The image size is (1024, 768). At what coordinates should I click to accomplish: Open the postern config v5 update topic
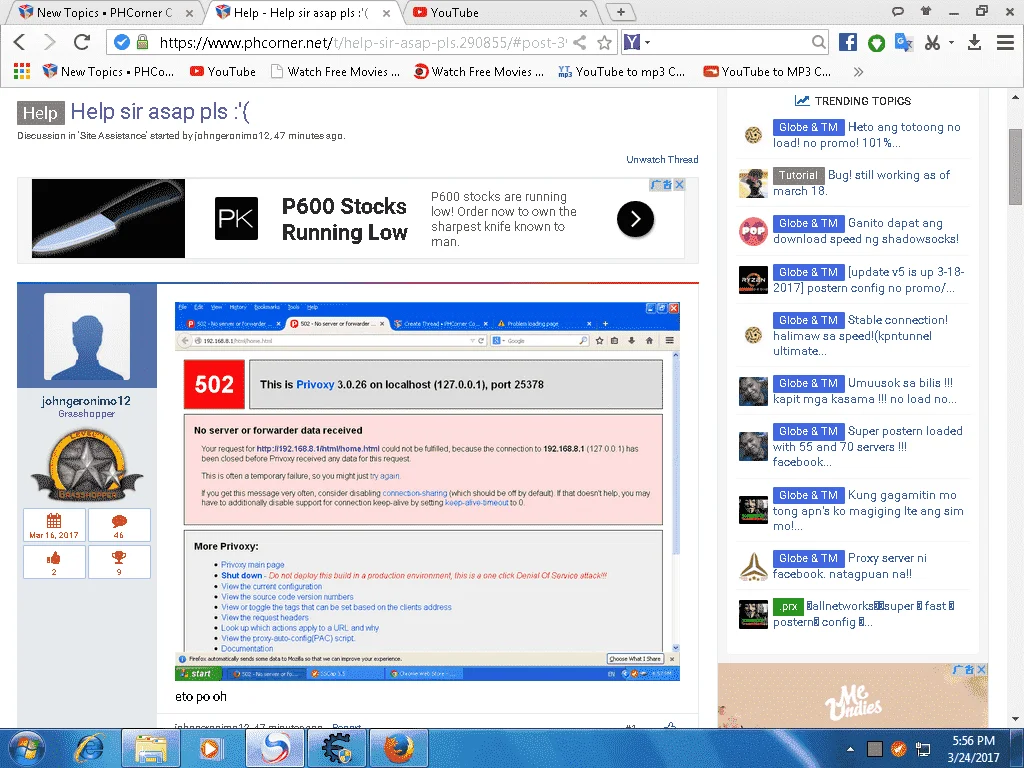(x=869, y=280)
